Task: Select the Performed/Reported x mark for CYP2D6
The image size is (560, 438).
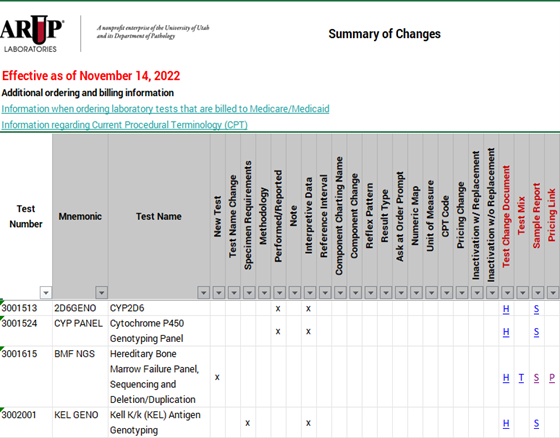Action: [278, 309]
